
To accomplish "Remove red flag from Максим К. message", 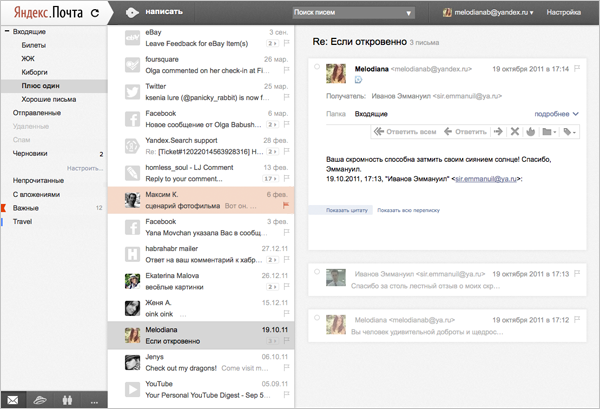I will click(x=286, y=205).
